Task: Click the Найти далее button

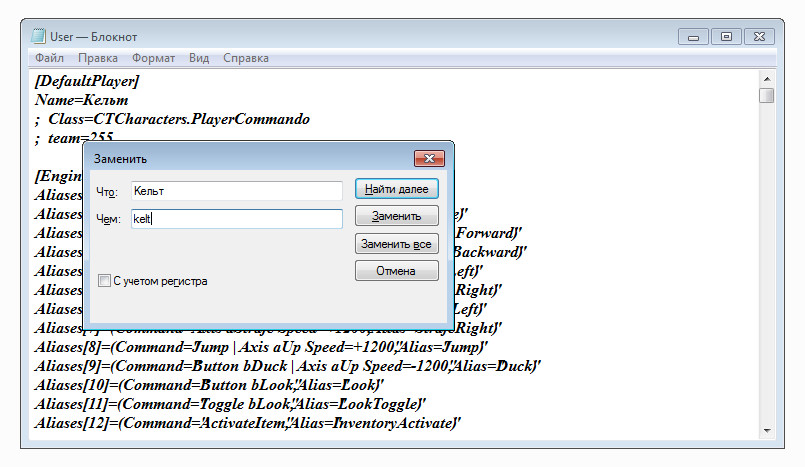Action: (x=396, y=189)
